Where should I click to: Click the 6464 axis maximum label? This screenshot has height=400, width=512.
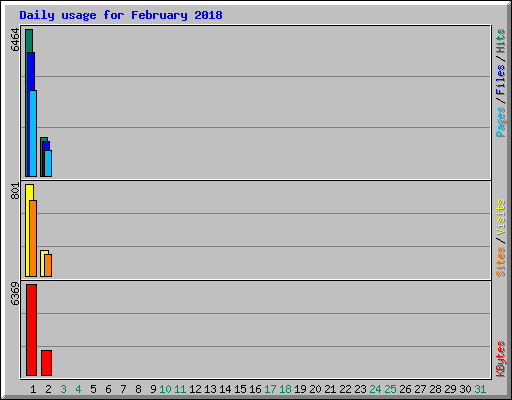pyautogui.click(x=15, y=40)
